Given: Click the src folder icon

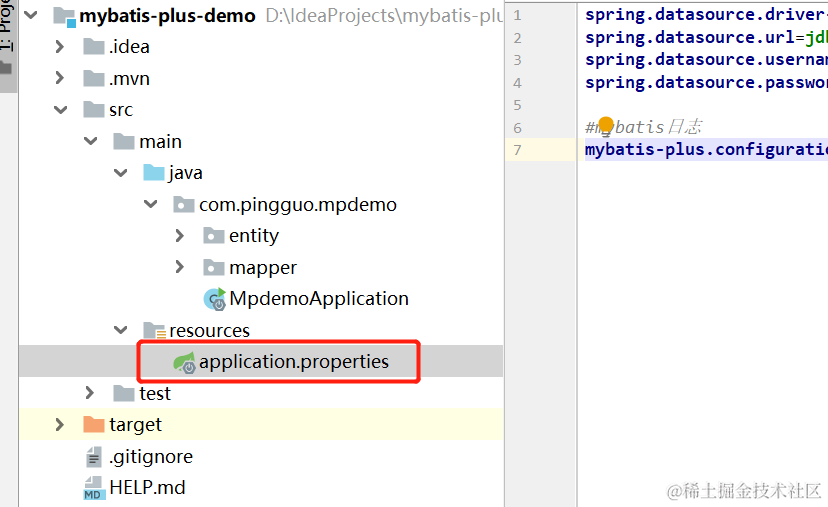Looking at the screenshot, I should tap(94, 109).
